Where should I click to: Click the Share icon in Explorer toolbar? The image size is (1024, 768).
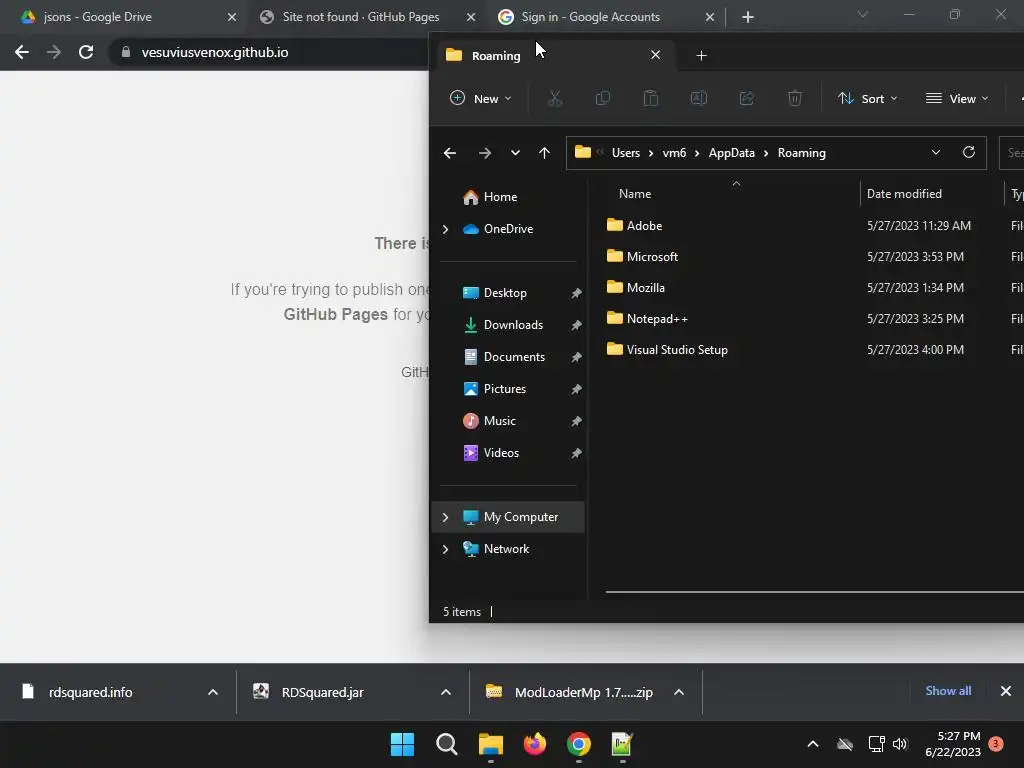tap(746, 99)
